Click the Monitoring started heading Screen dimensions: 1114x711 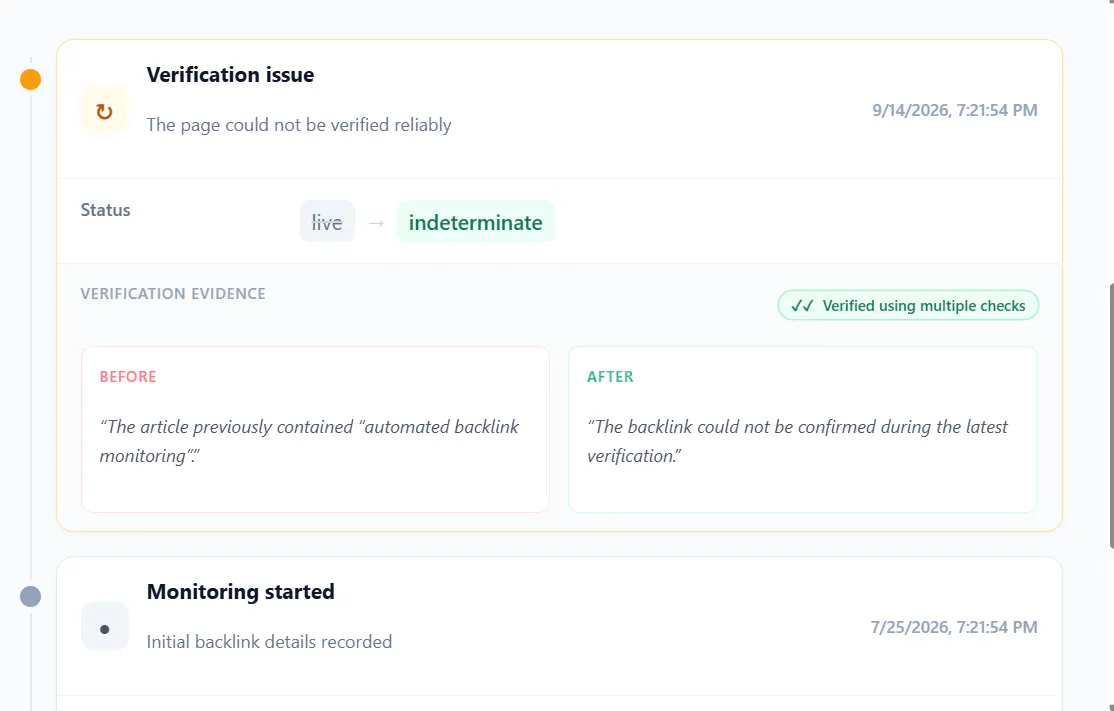[x=240, y=592]
